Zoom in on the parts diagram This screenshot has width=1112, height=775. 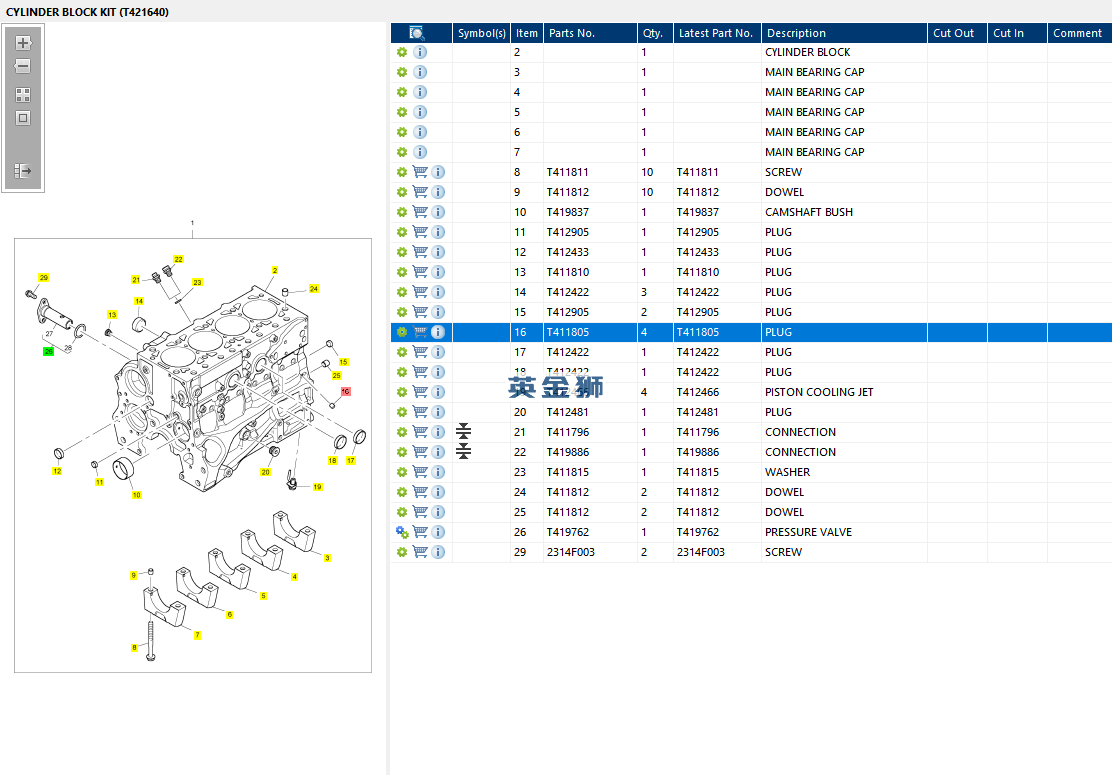[x=23, y=43]
